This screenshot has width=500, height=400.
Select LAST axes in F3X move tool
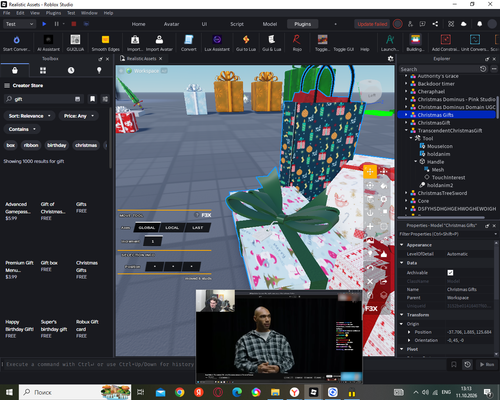pos(198,228)
